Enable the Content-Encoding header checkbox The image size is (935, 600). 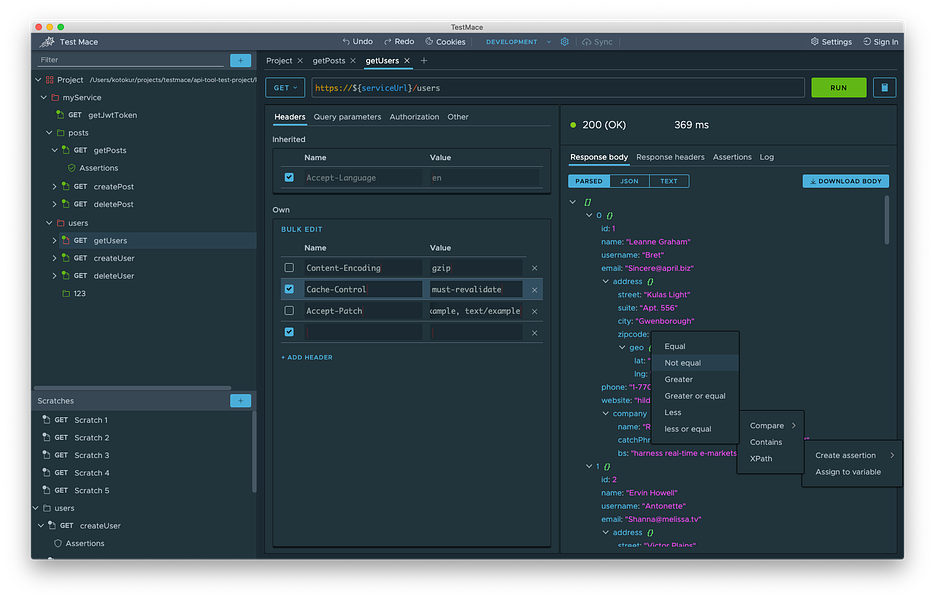(289, 268)
